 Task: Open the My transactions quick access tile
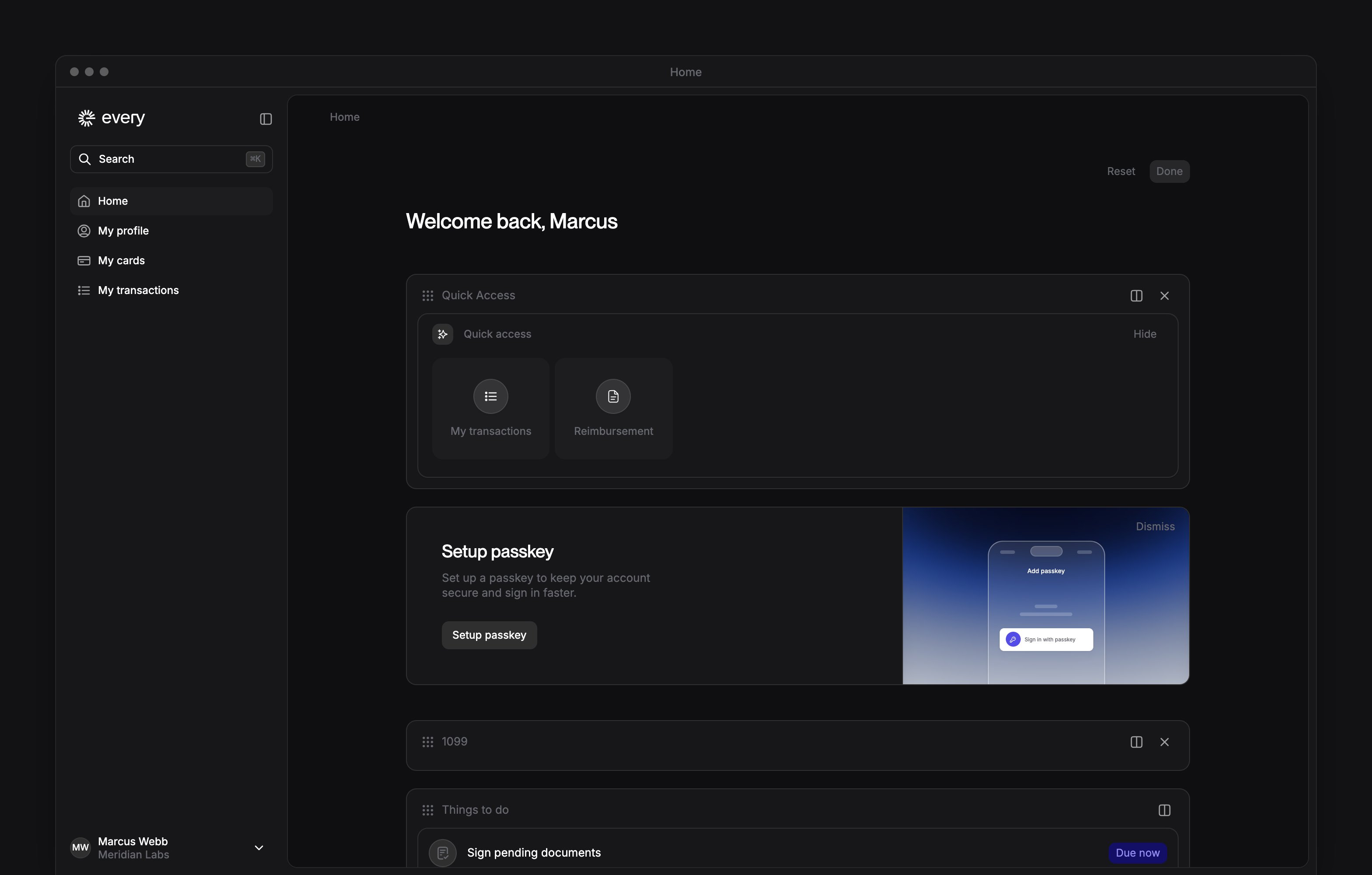tap(490, 409)
